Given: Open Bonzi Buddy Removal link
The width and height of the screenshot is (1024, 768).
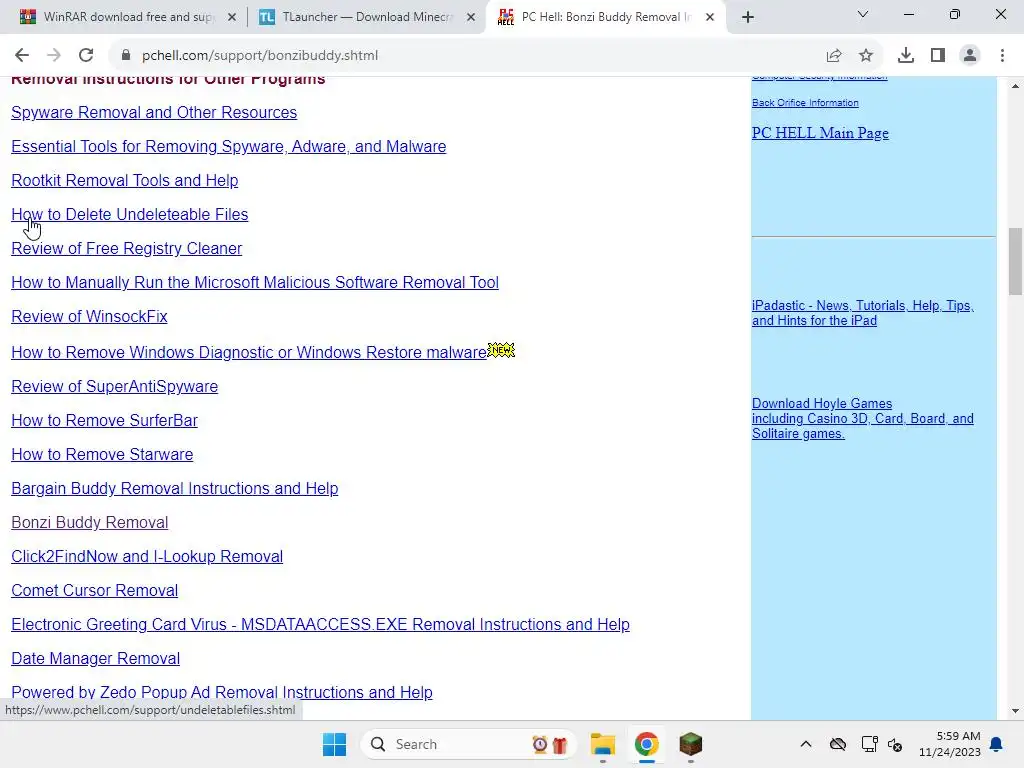Looking at the screenshot, I should click(89, 522).
